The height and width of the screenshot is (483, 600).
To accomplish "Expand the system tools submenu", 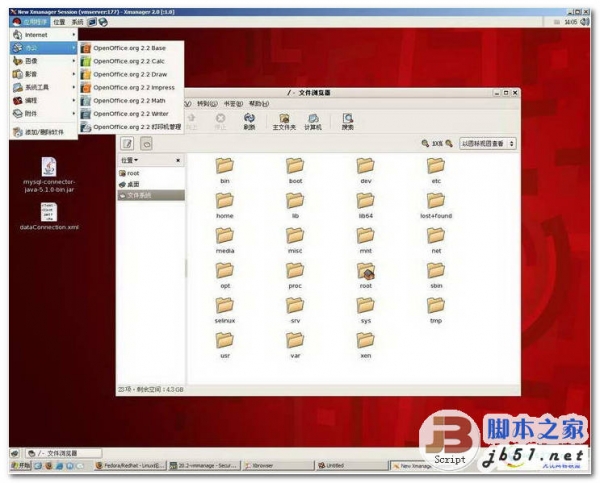I will pos(44,87).
